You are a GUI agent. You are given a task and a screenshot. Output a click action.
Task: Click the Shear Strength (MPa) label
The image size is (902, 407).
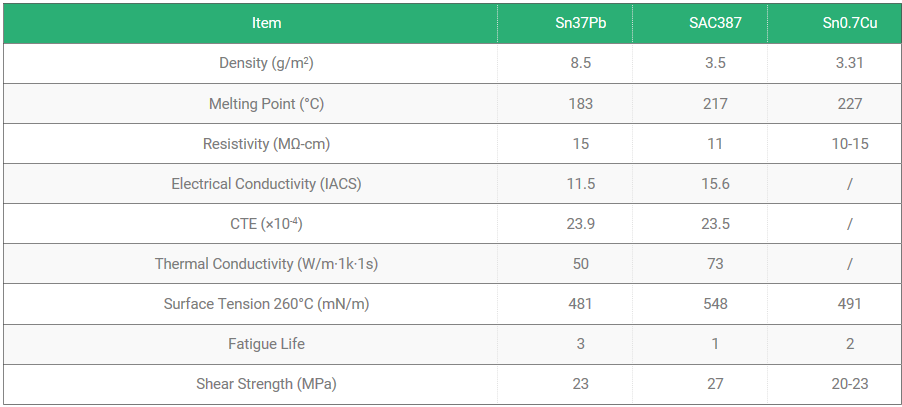[x=266, y=384]
